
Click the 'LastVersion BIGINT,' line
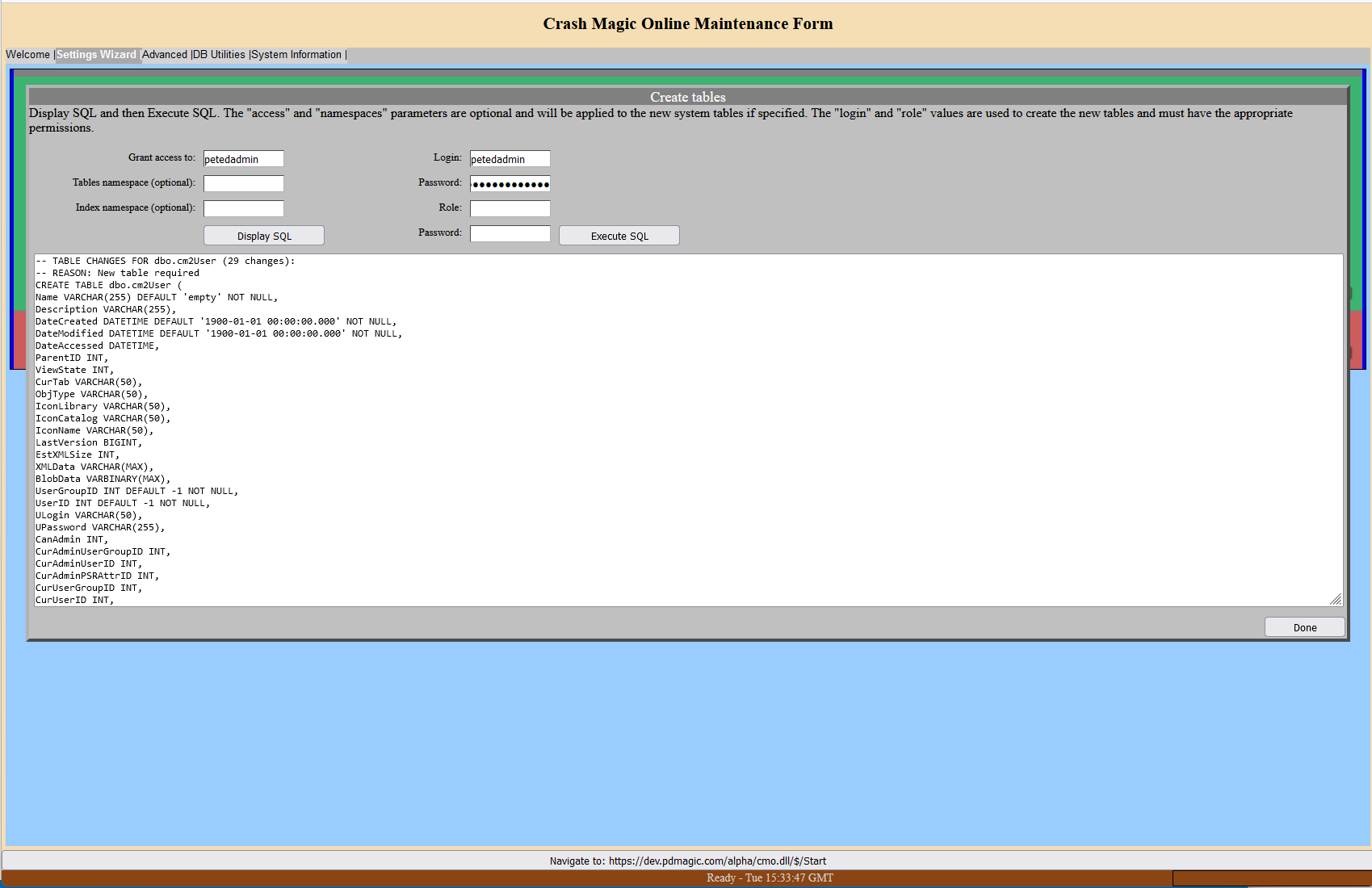[x=89, y=442]
